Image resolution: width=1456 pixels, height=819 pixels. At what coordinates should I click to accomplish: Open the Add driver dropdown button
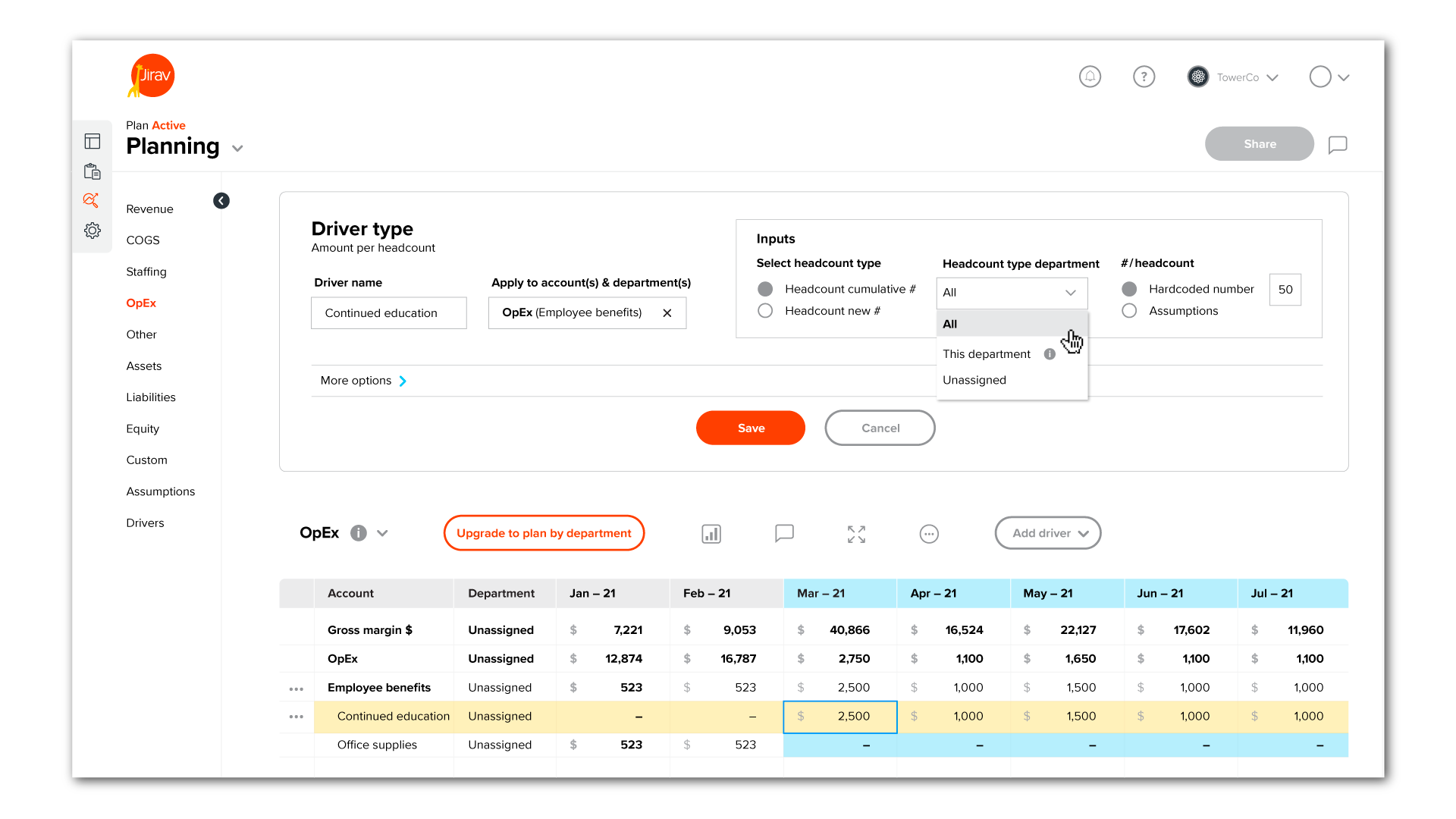[1047, 532]
